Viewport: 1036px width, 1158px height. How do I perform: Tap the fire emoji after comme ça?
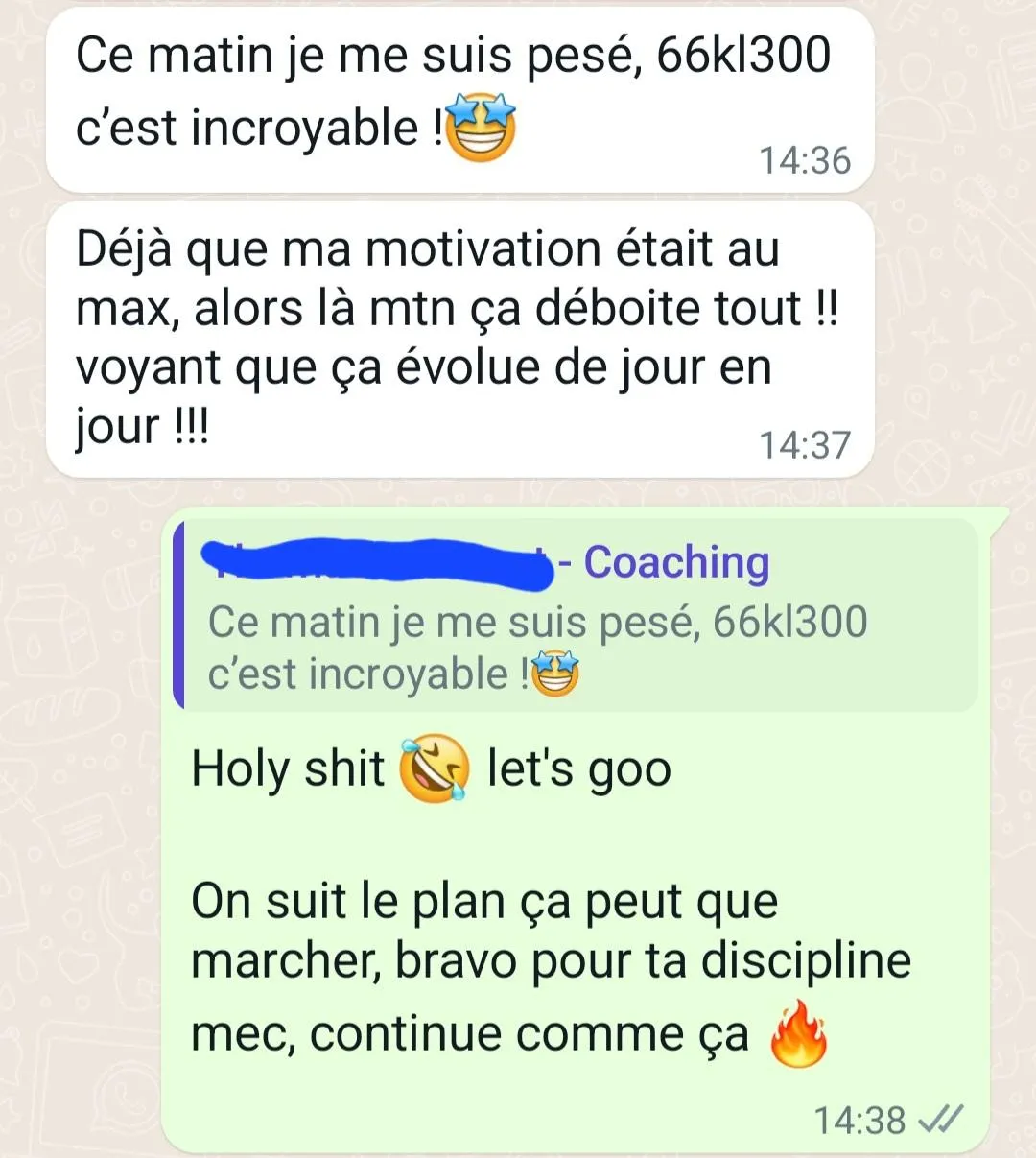799,1033
